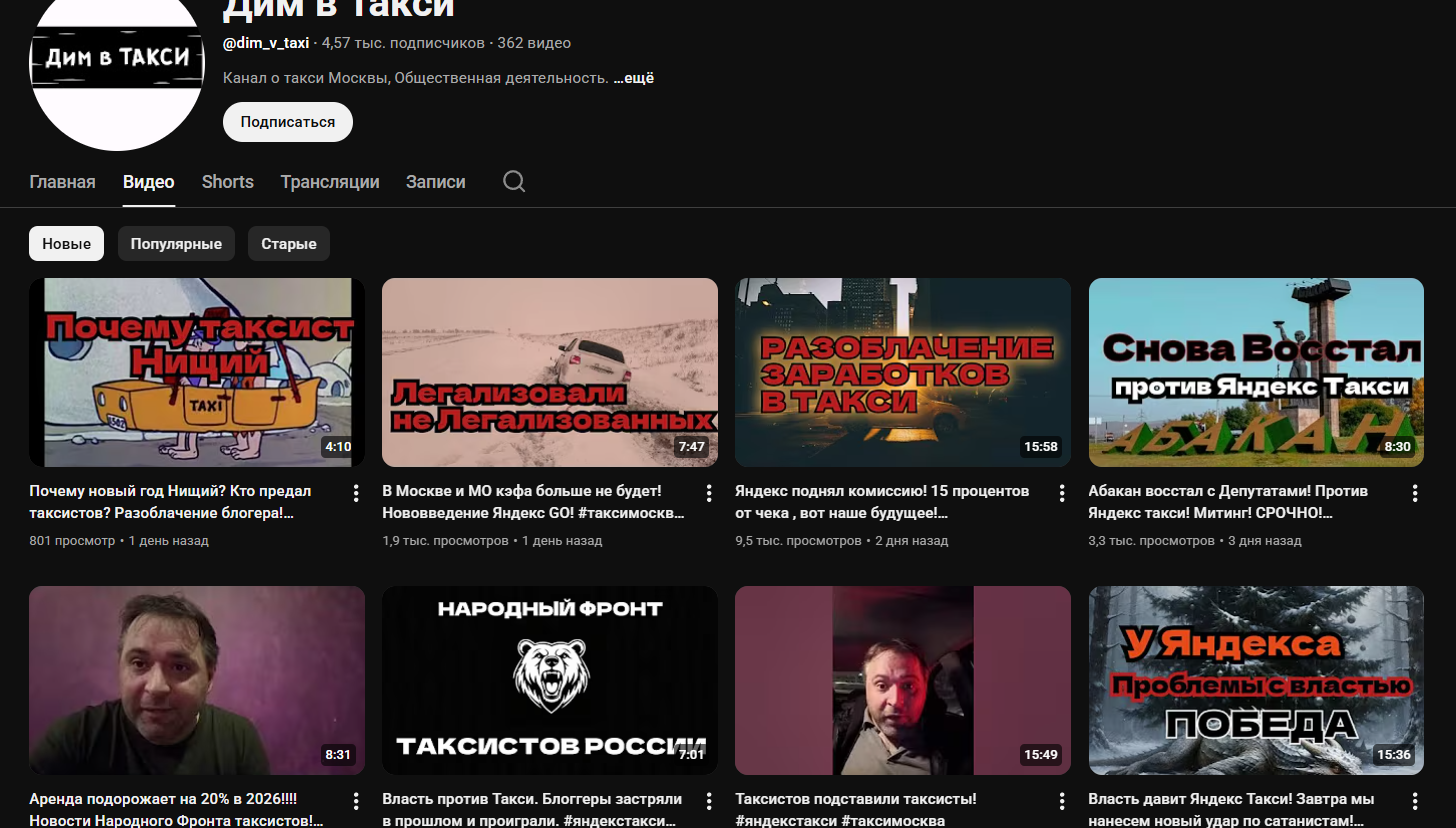Switch to the Главная tab
The height and width of the screenshot is (828, 1456).
coord(63,182)
